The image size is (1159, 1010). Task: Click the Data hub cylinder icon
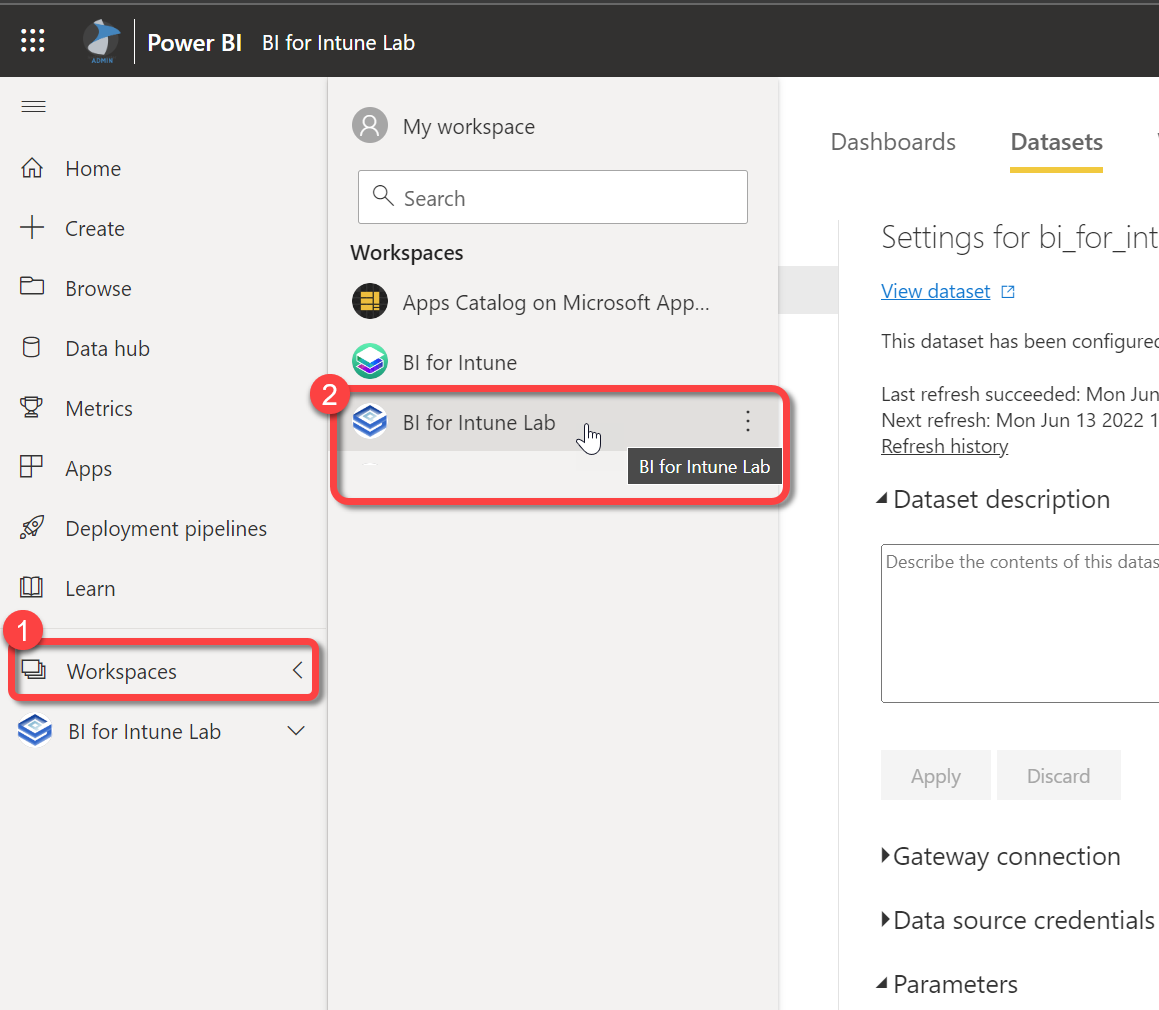point(32,348)
